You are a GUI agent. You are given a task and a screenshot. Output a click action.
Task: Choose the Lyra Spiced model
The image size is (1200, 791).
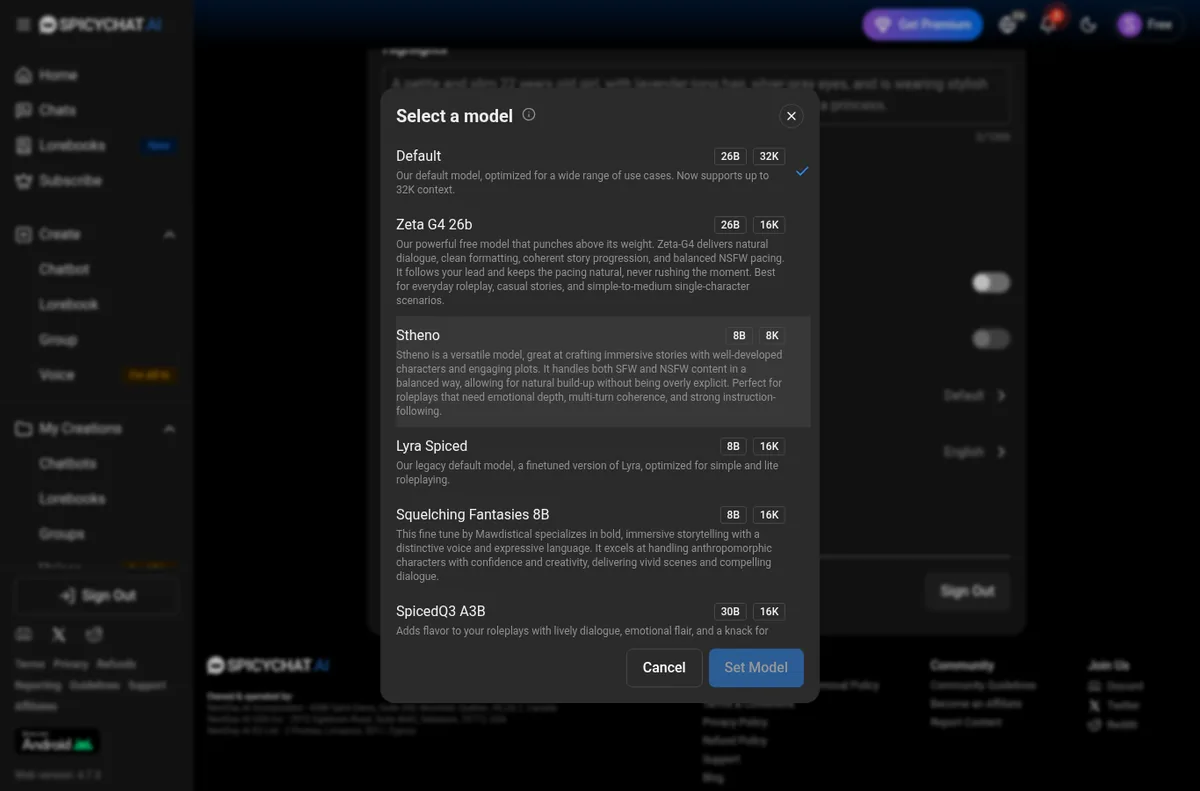pos(603,462)
